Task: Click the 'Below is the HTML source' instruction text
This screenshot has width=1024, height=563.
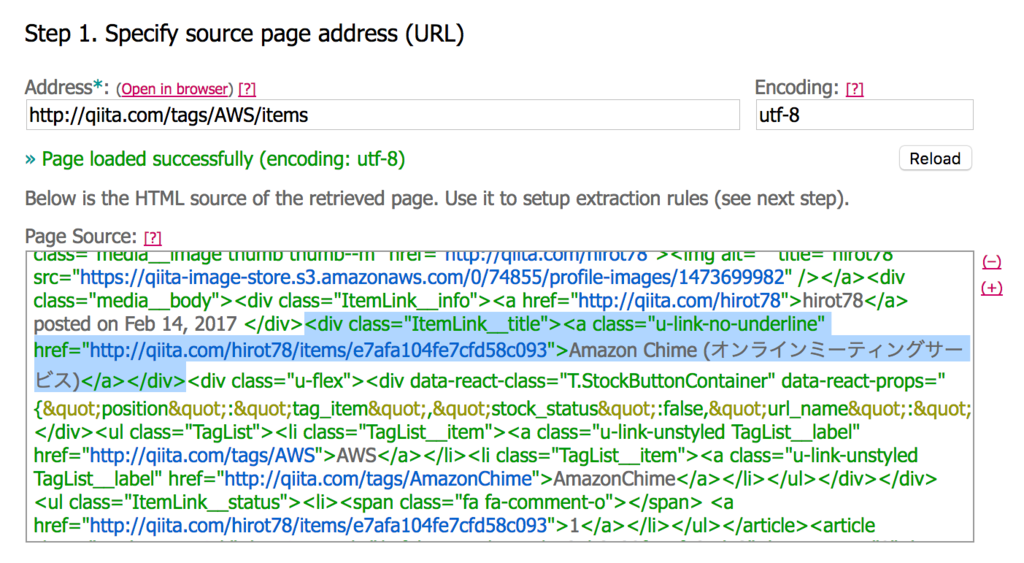Action: 437,199
